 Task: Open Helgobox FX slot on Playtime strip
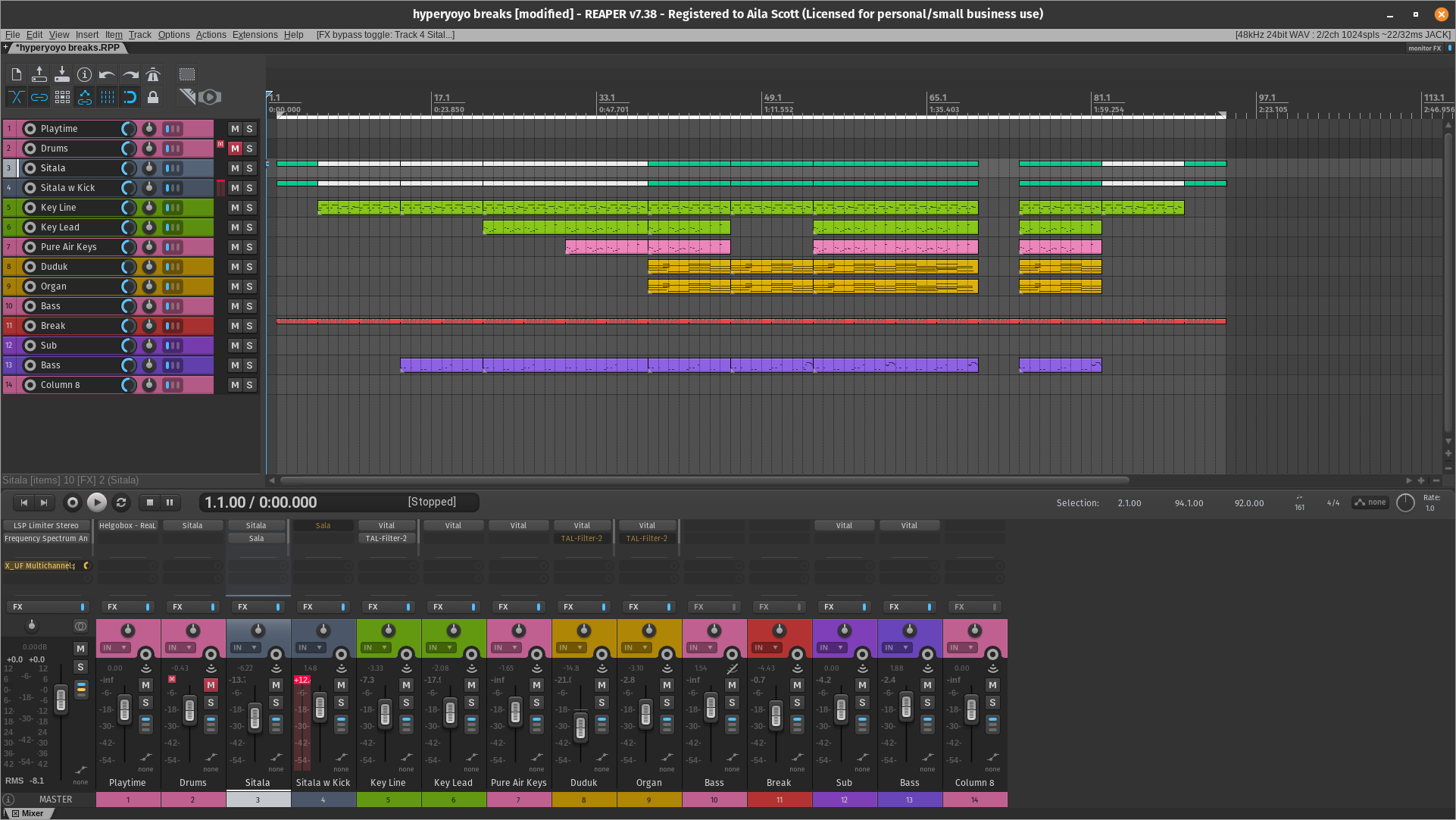coord(127,525)
